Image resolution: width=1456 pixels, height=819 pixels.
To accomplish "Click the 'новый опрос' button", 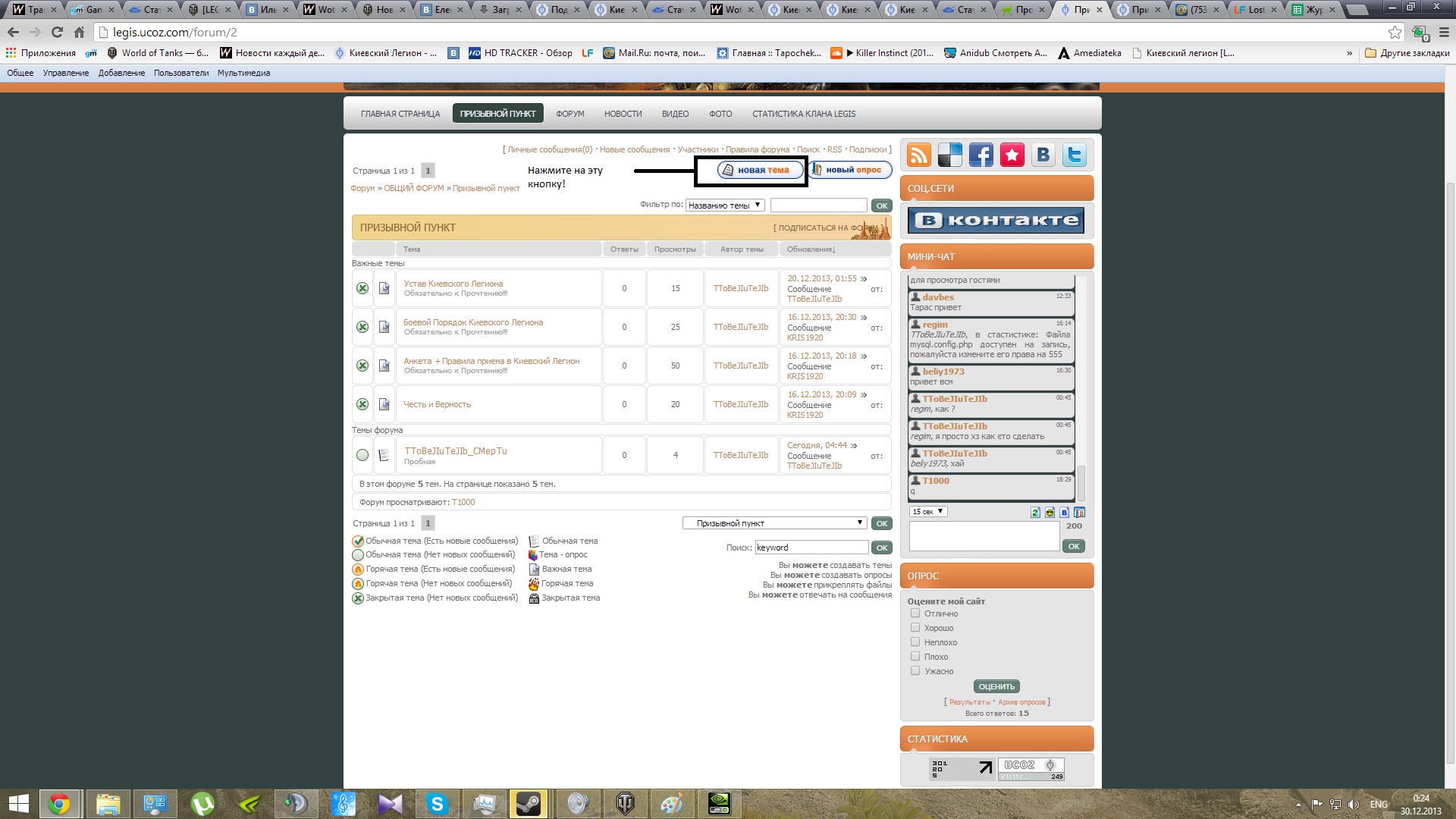I will pos(849,170).
